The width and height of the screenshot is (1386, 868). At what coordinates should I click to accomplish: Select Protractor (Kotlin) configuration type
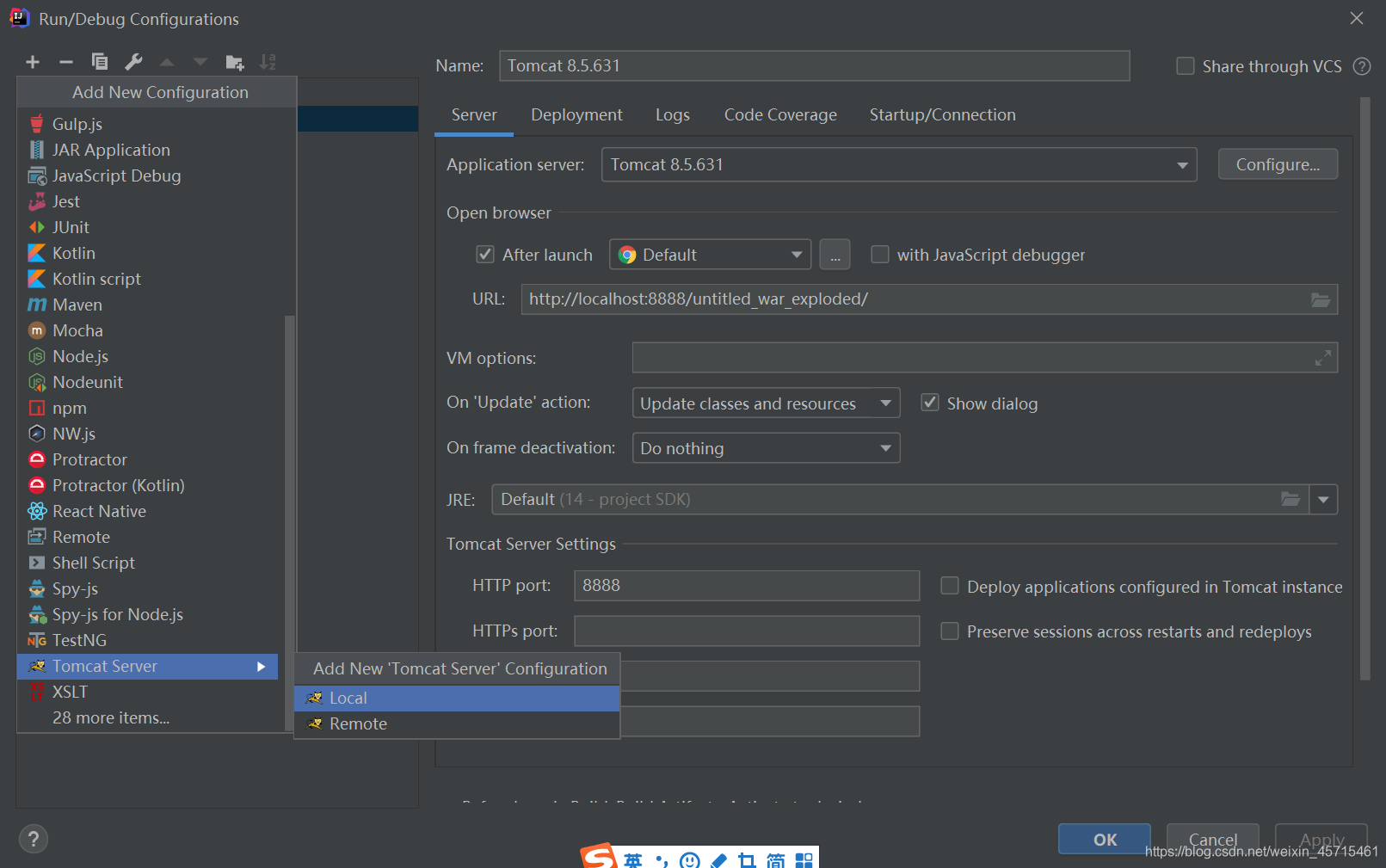point(148,485)
